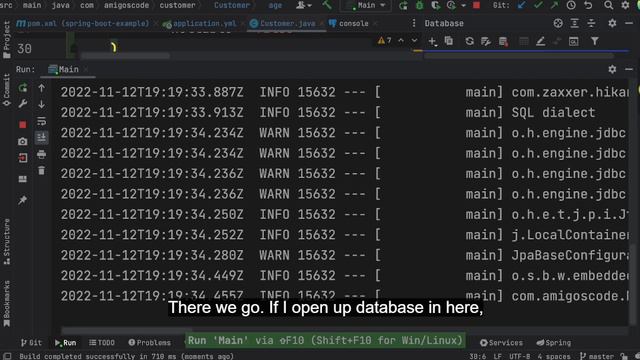
Task: Open the code-with-me user dropdown
Action: 304,5
